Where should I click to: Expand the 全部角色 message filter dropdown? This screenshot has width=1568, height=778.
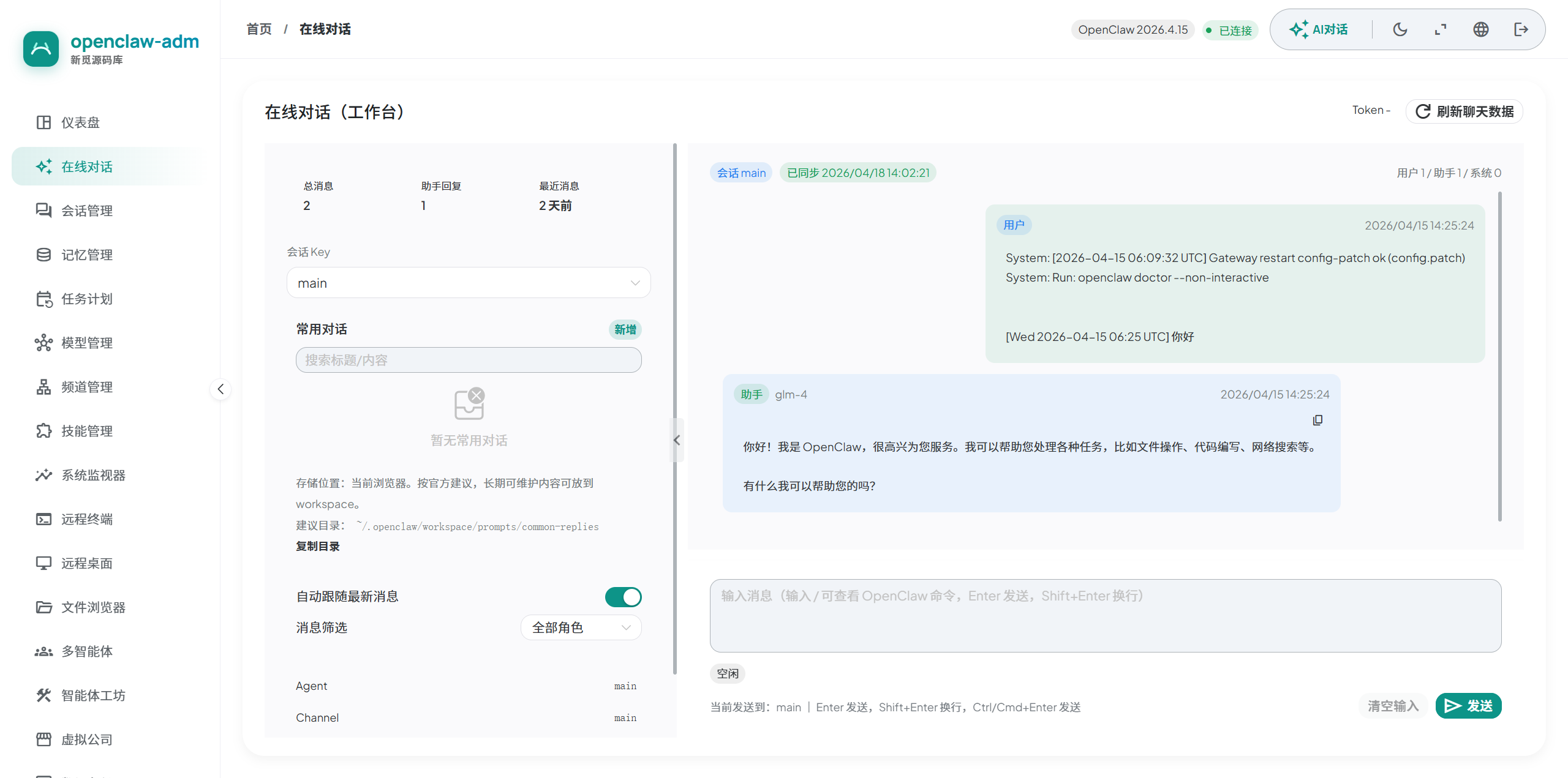coord(581,627)
